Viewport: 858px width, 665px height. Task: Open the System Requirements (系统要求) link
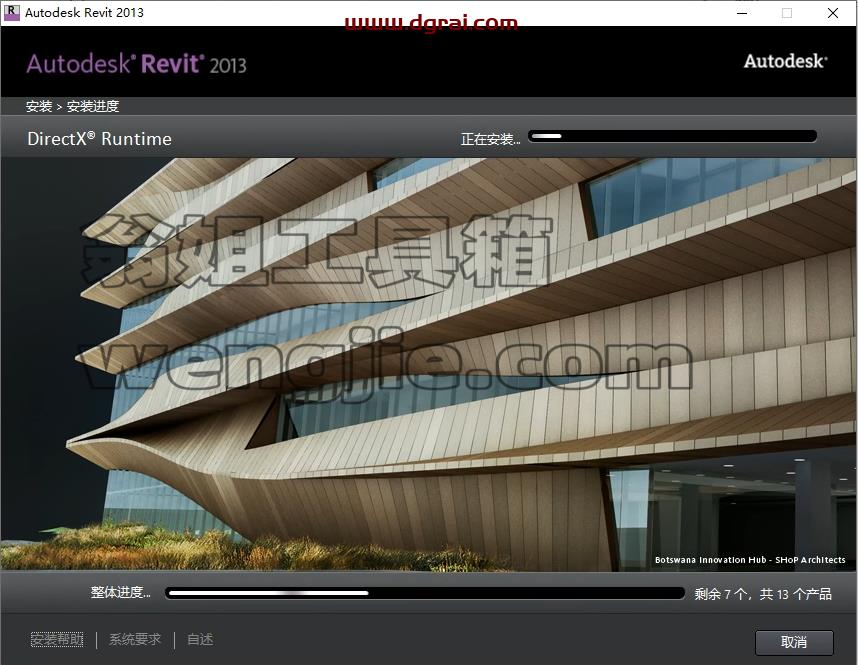coord(135,639)
